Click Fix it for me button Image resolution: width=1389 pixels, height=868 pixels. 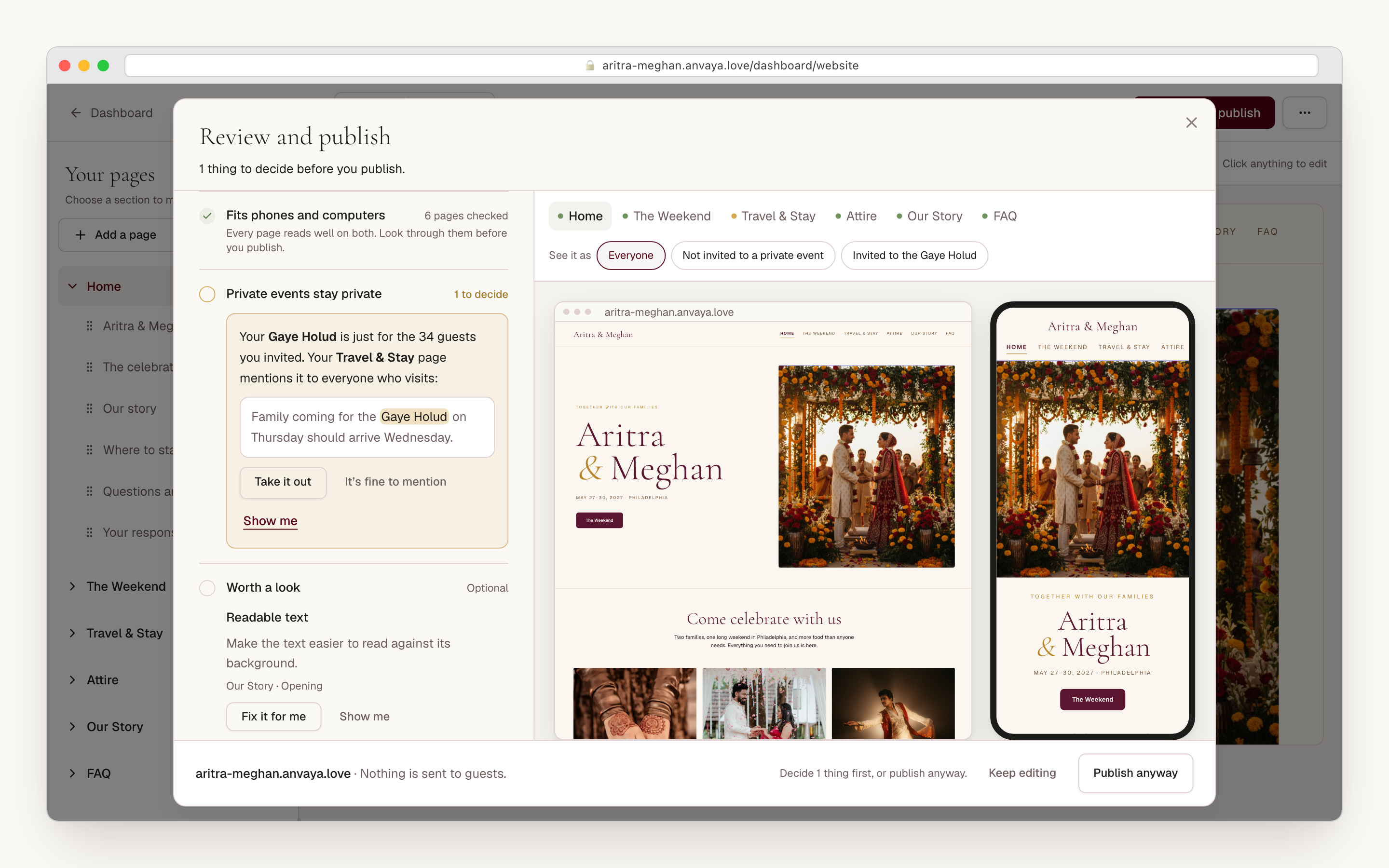click(x=274, y=717)
